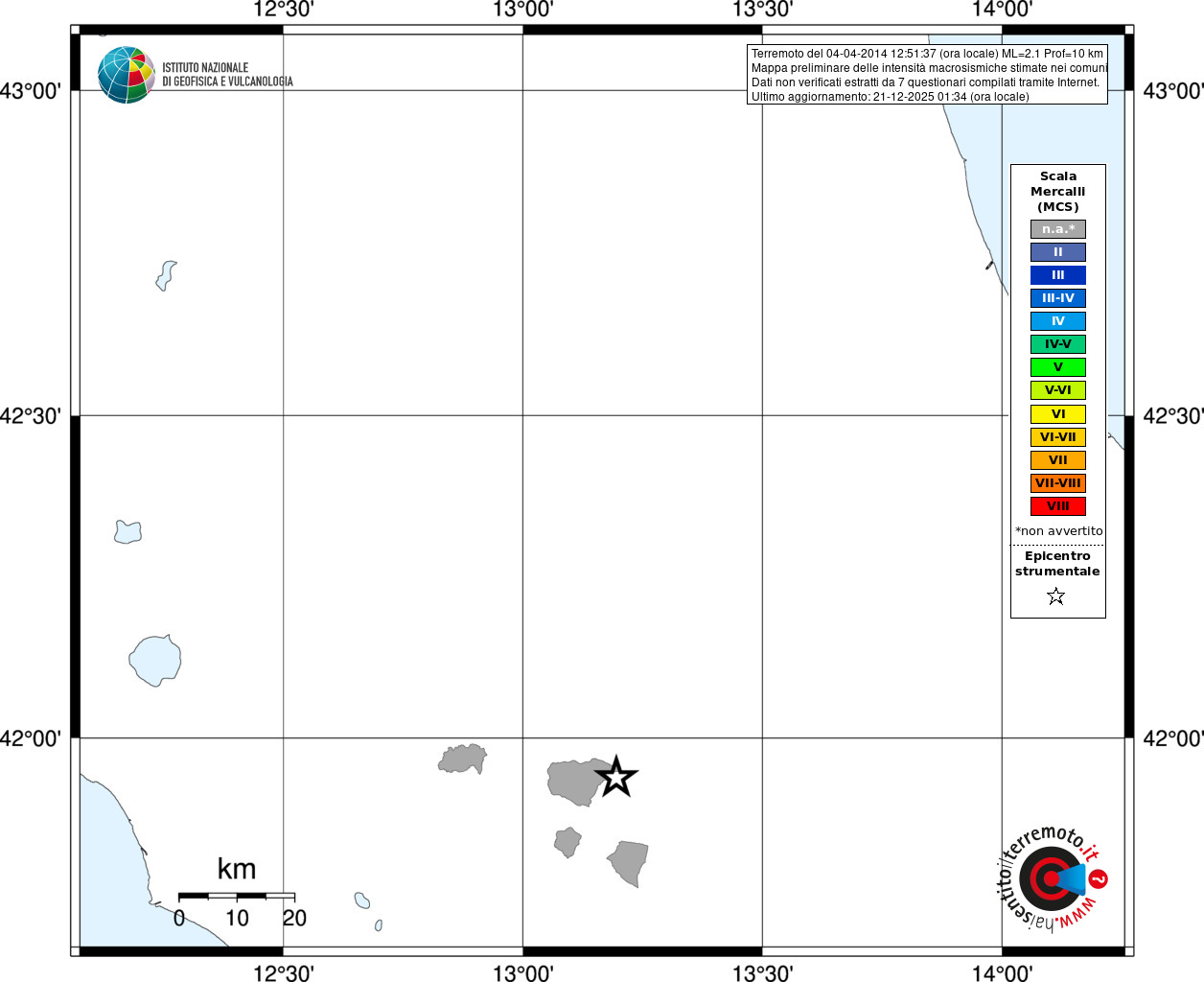Image resolution: width=1204 pixels, height=982 pixels.
Task: Click the legend epicenter star symbol
Action: point(1056,596)
